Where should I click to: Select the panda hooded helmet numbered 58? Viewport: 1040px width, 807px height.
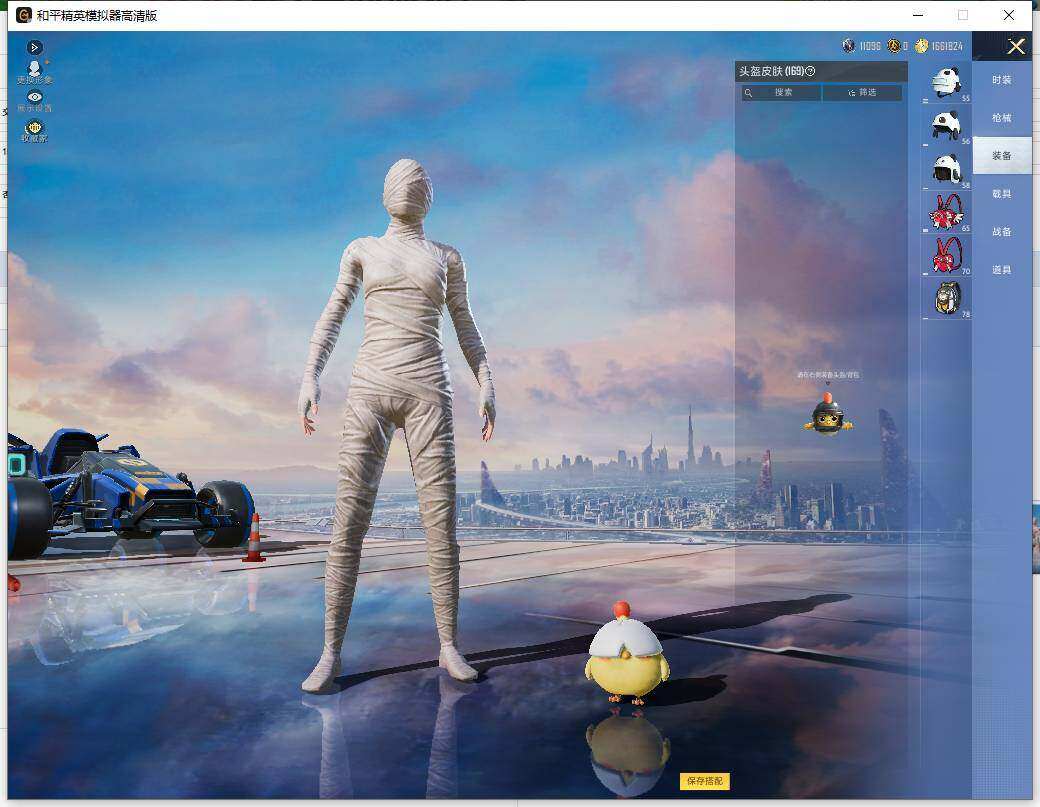(946, 168)
